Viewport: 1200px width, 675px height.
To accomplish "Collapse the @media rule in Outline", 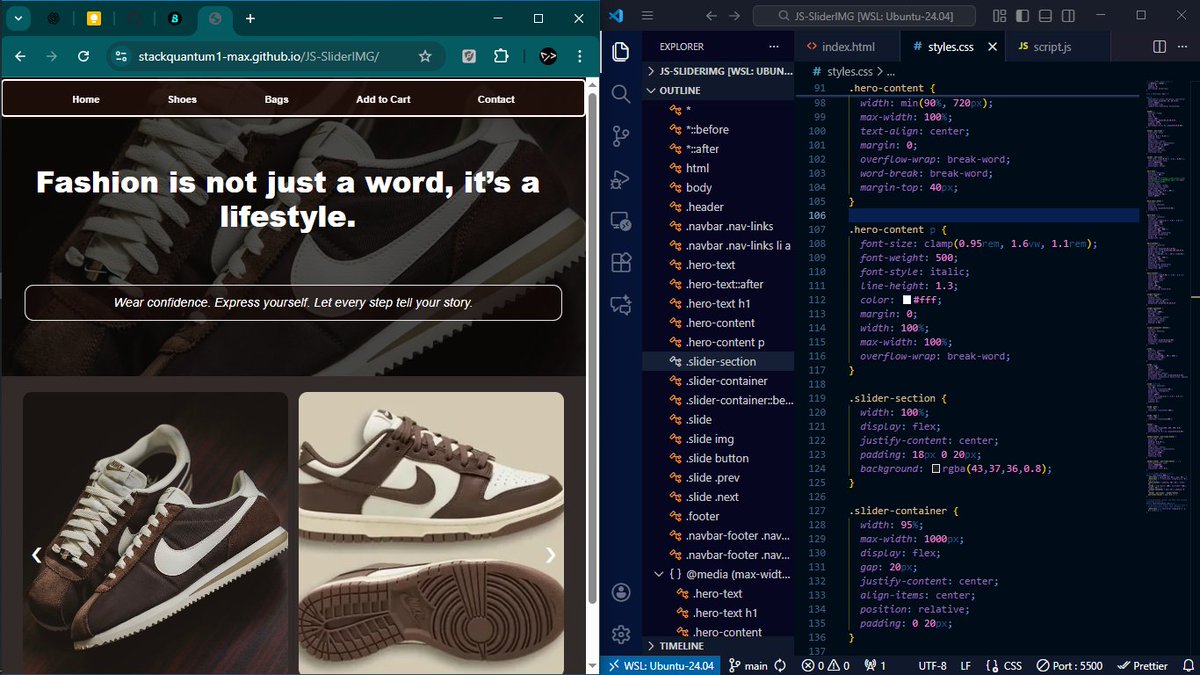I will click(x=659, y=575).
